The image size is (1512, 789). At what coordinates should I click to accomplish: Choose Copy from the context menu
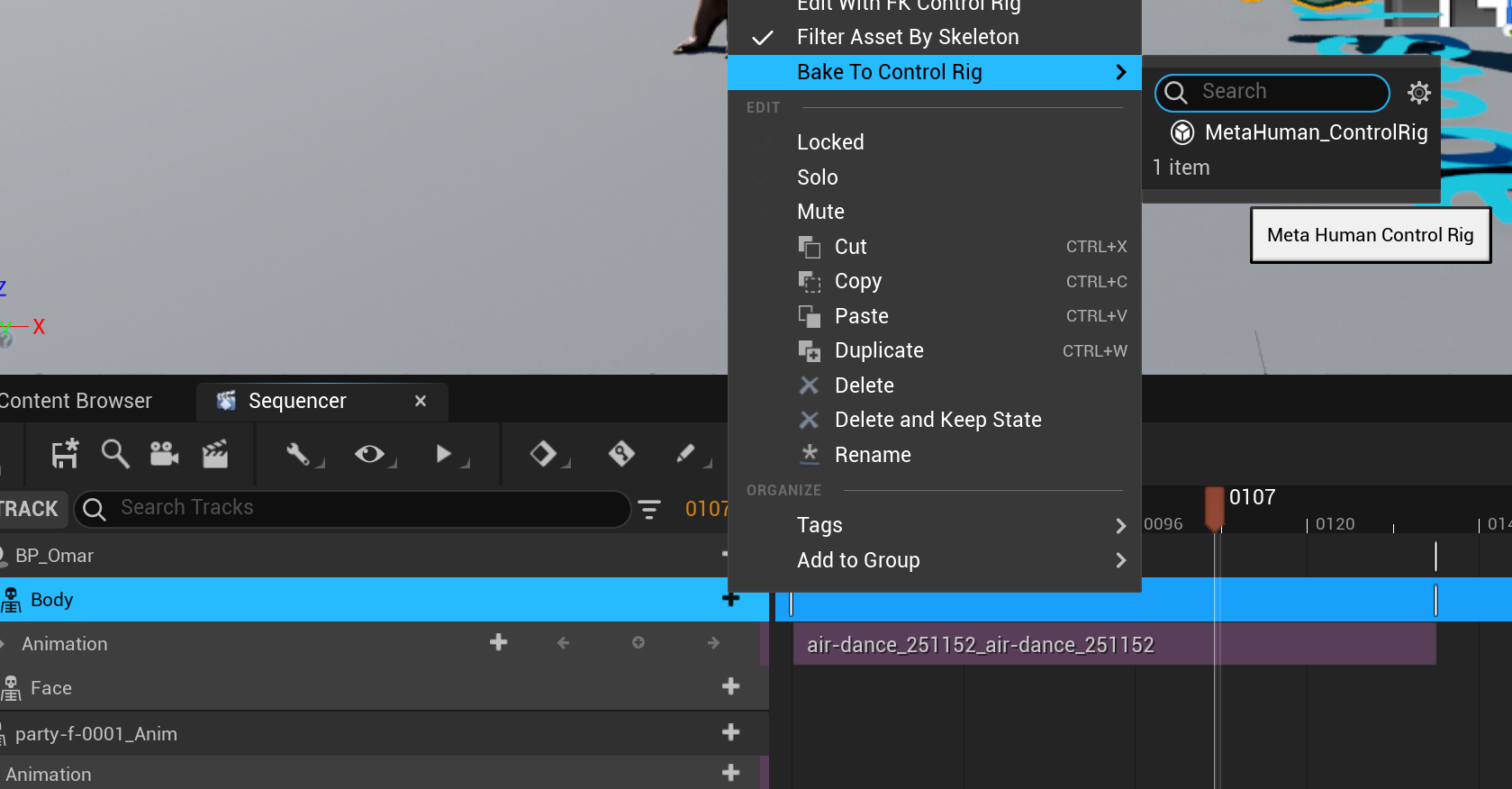pyautogui.click(x=935, y=281)
